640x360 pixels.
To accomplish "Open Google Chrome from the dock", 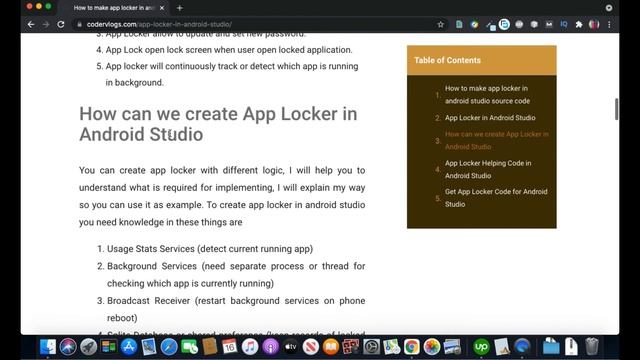I will 411,347.
